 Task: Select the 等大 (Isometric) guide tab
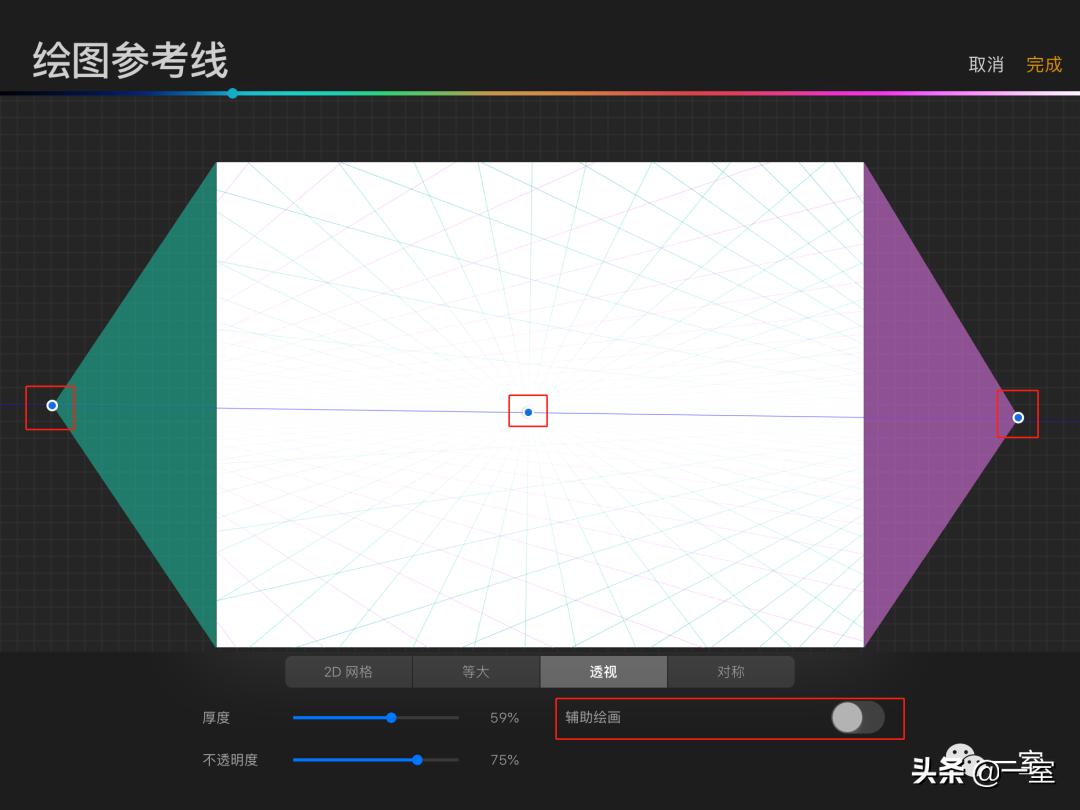point(476,671)
